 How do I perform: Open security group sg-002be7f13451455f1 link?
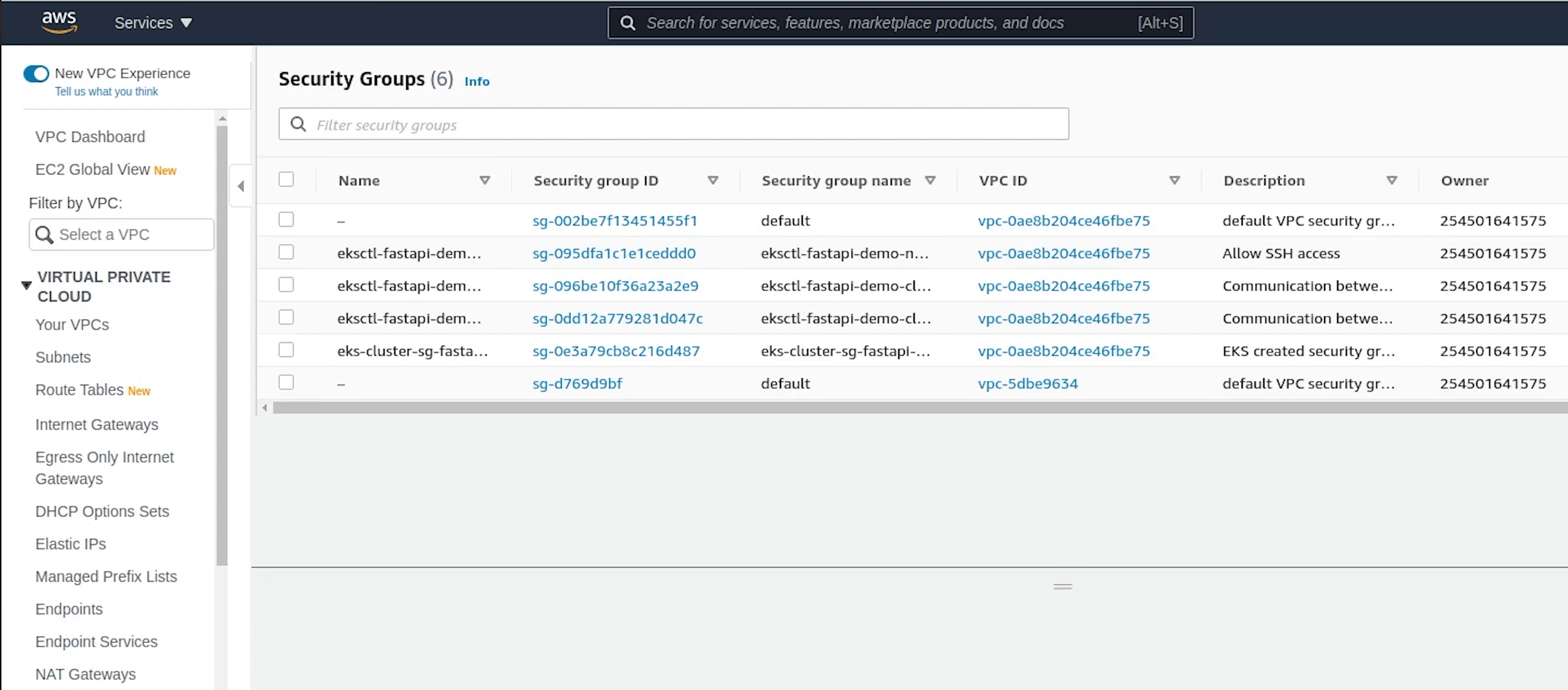tap(615, 221)
